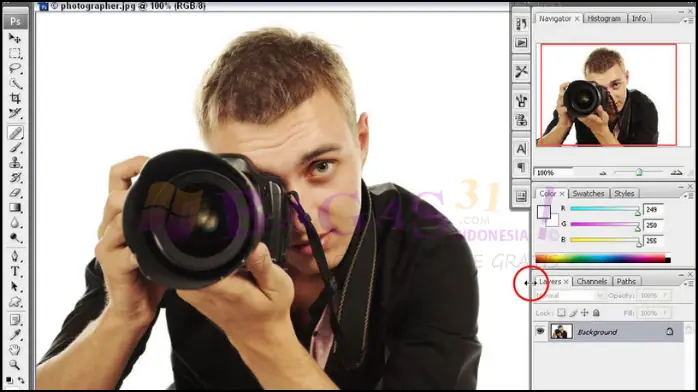The height and width of the screenshot is (392, 698).
Task: Switch to the Info tab
Action: (x=639, y=18)
